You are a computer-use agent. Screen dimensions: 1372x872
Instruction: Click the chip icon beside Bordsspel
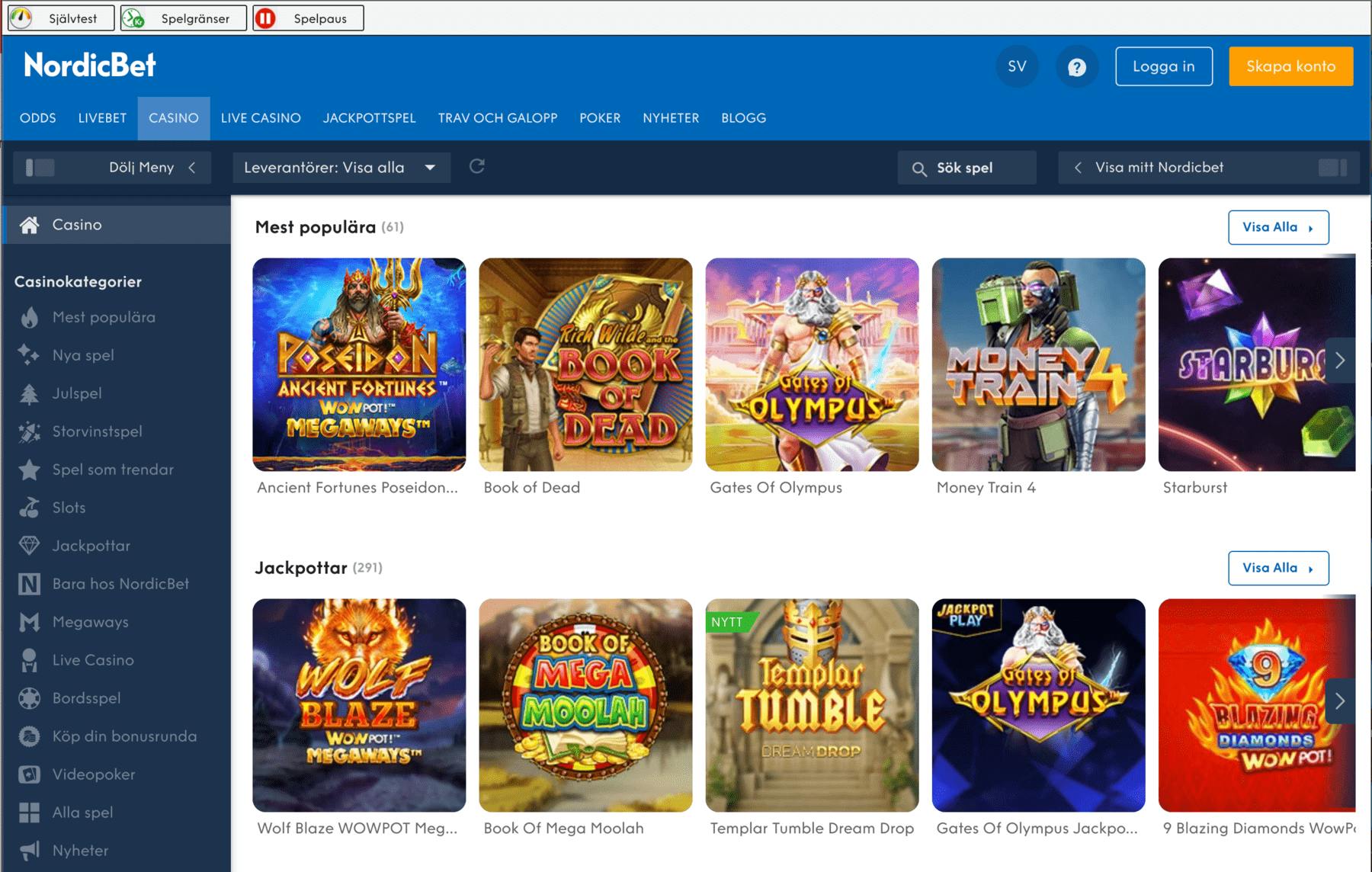[30, 698]
